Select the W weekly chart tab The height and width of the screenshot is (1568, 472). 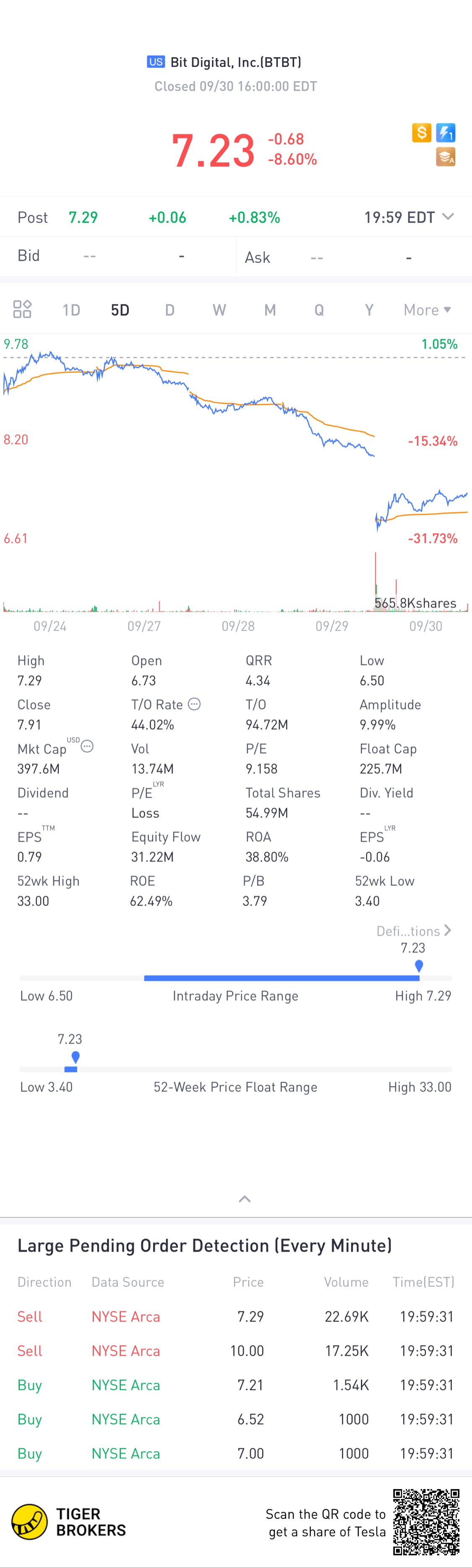coord(219,310)
